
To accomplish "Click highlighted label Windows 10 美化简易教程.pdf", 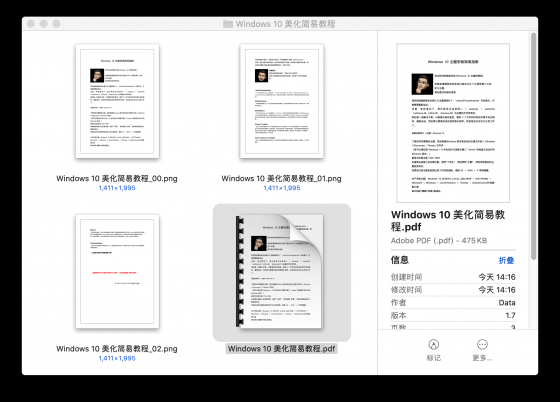I will point(281,348).
